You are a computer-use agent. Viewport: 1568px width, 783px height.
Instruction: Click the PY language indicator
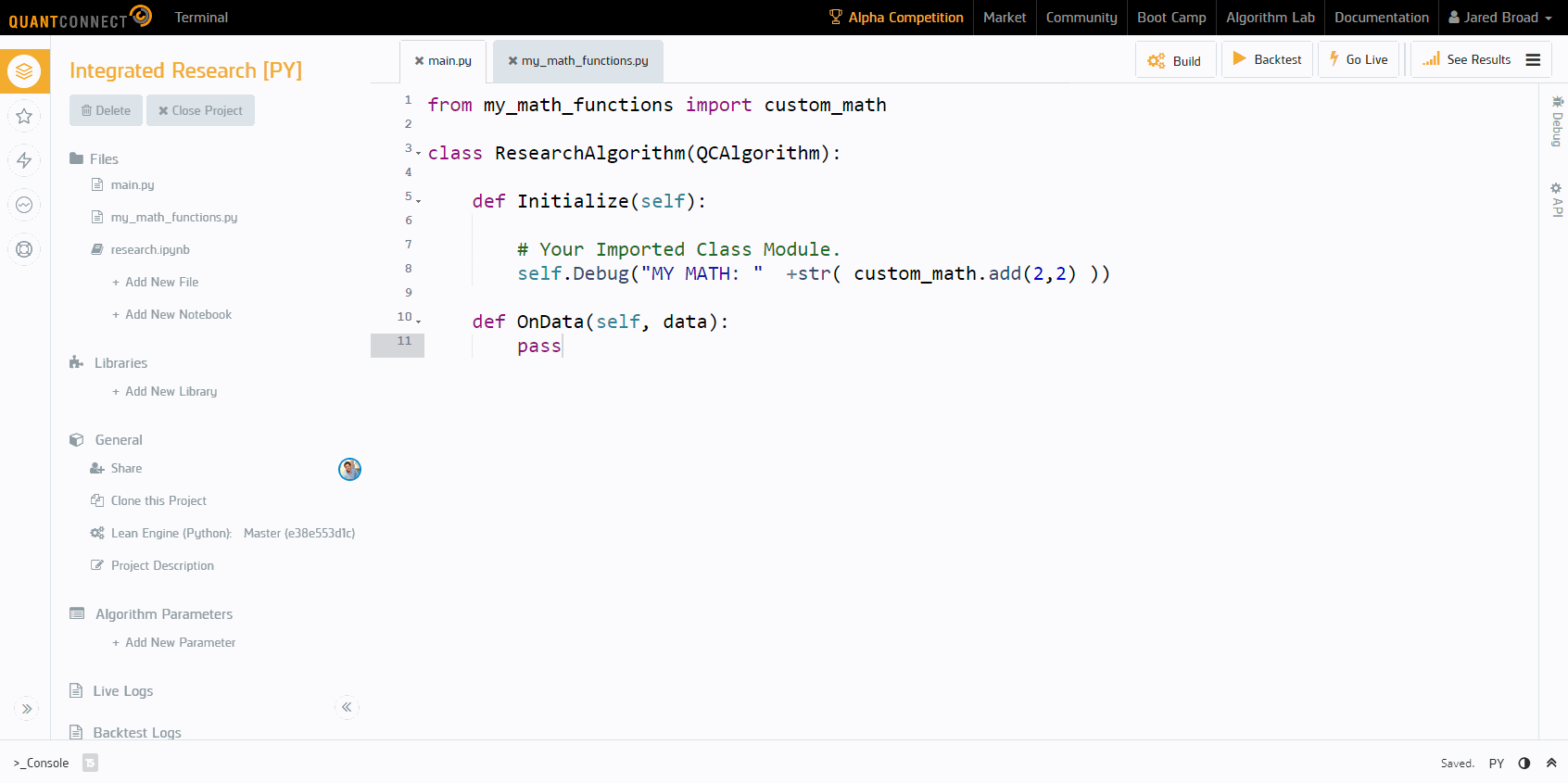1497,764
